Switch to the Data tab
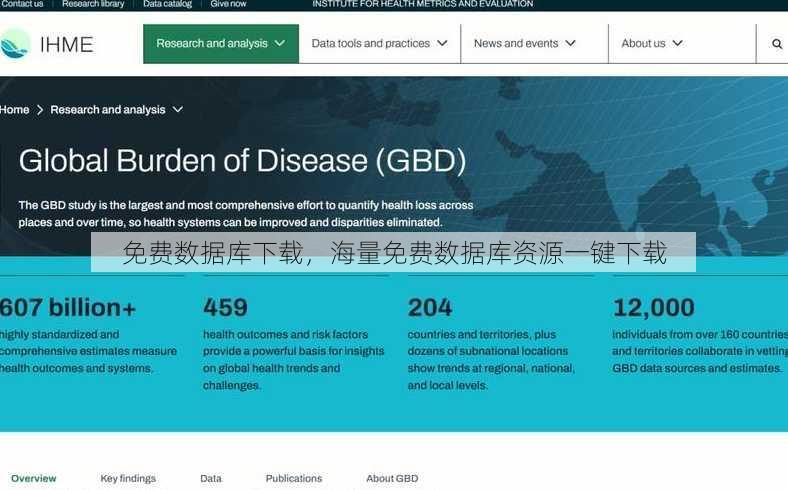This screenshot has height=490, width=788. [x=211, y=478]
